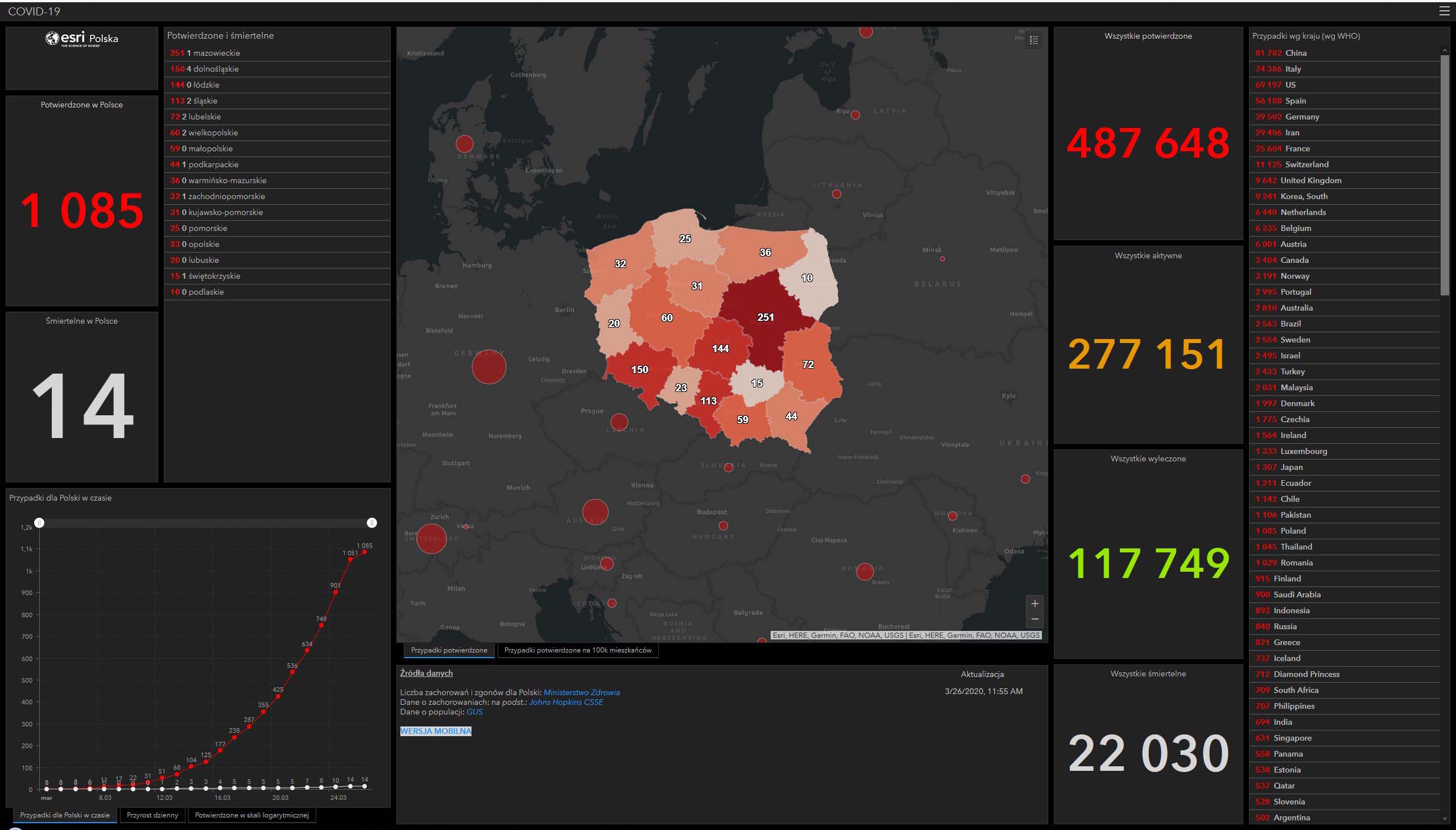Switch to Przypadki potwierdzone na 100k mieszkańców
Screen dimensions: 1456x830
577,650
